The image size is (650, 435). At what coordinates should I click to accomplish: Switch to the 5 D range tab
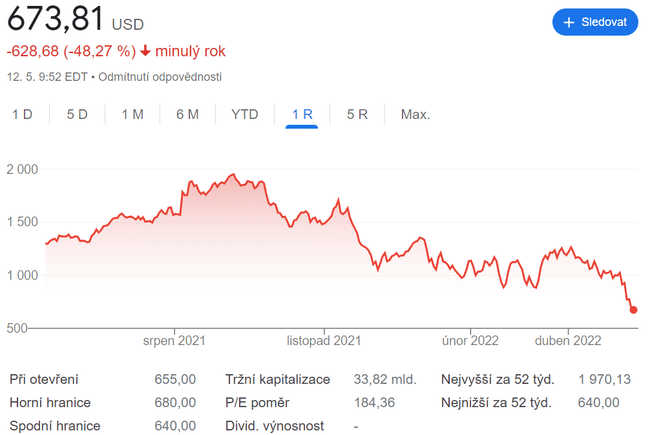[77, 114]
